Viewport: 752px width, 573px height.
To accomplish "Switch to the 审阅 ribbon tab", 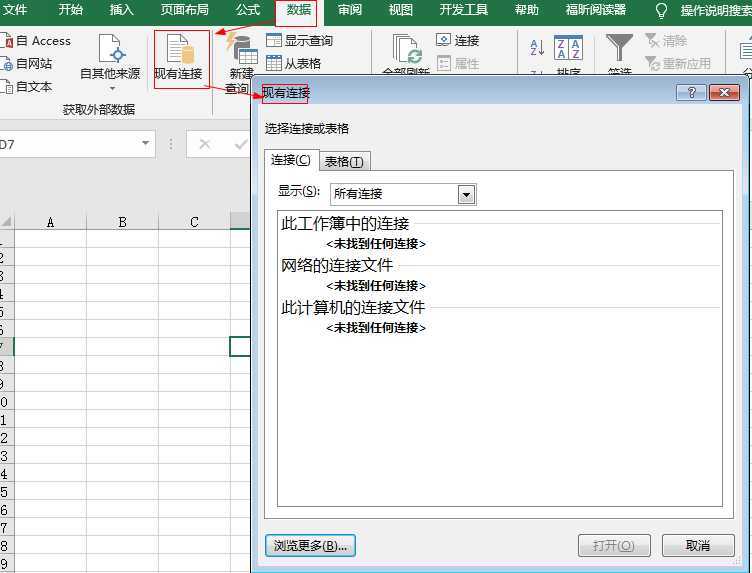I will (350, 10).
